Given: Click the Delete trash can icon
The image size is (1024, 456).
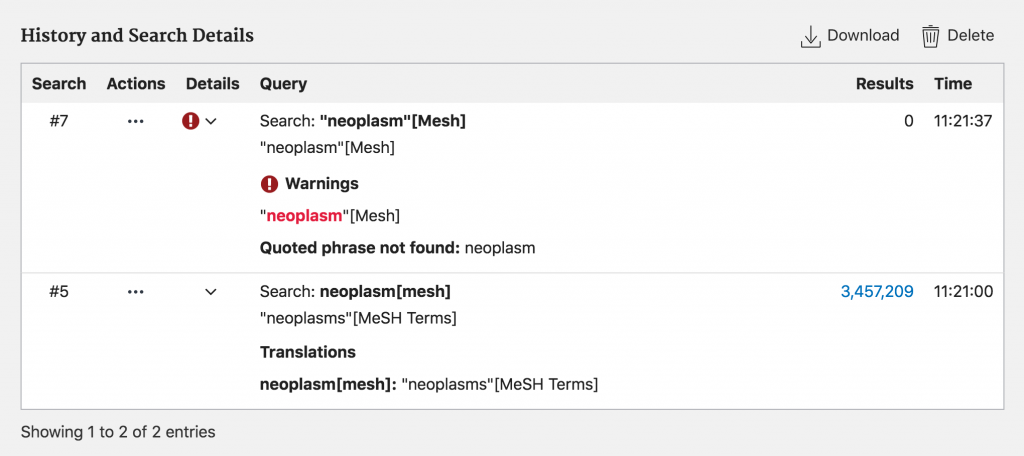Looking at the screenshot, I should coord(931,37).
